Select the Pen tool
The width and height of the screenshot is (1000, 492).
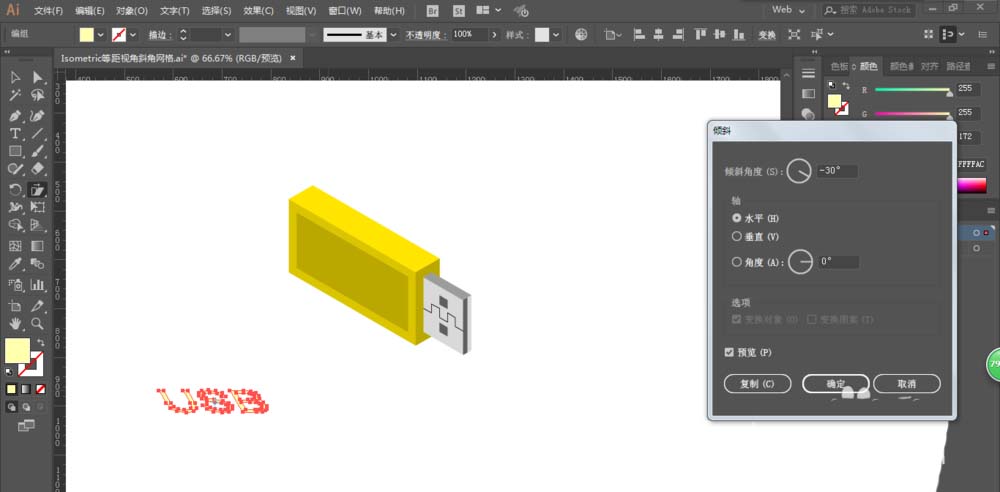point(15,115)
